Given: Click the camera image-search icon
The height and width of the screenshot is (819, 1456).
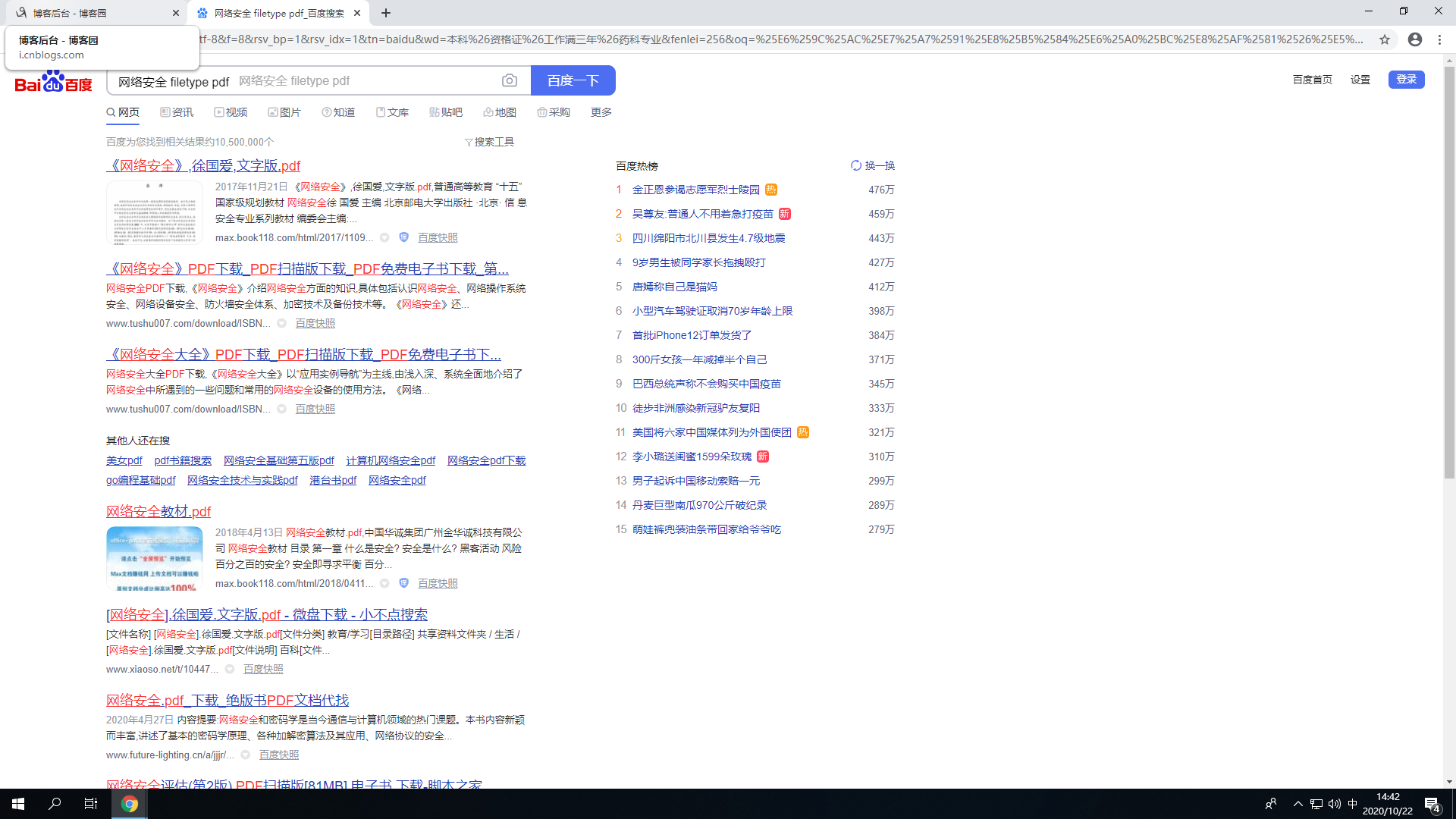Looking at the screenshot, I should pyautogui.click(x=510, y=80).
